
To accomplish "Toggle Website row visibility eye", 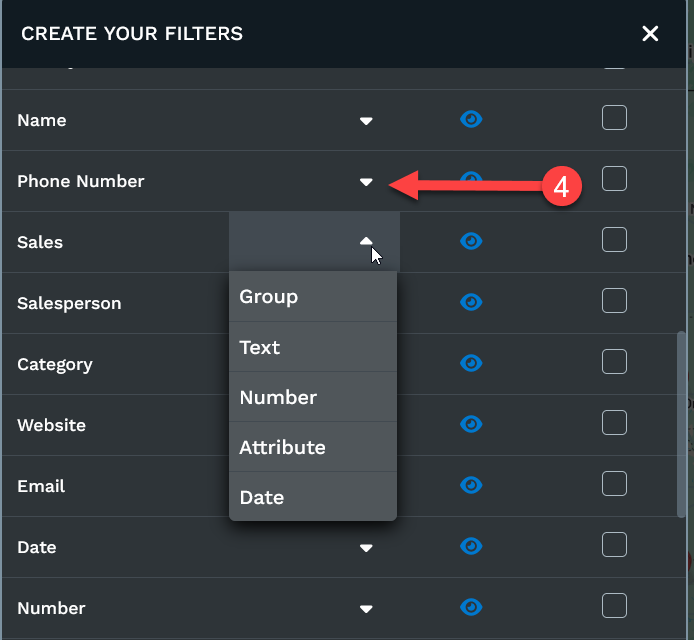I will pos(471,425).
